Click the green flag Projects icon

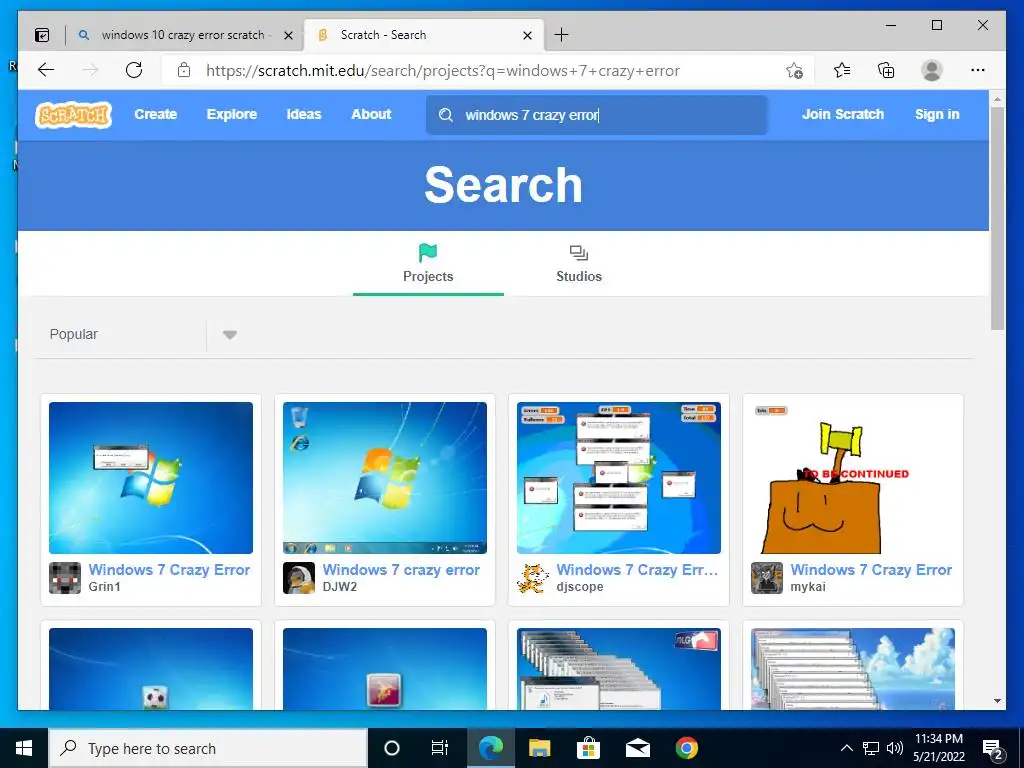coord(428,252)
